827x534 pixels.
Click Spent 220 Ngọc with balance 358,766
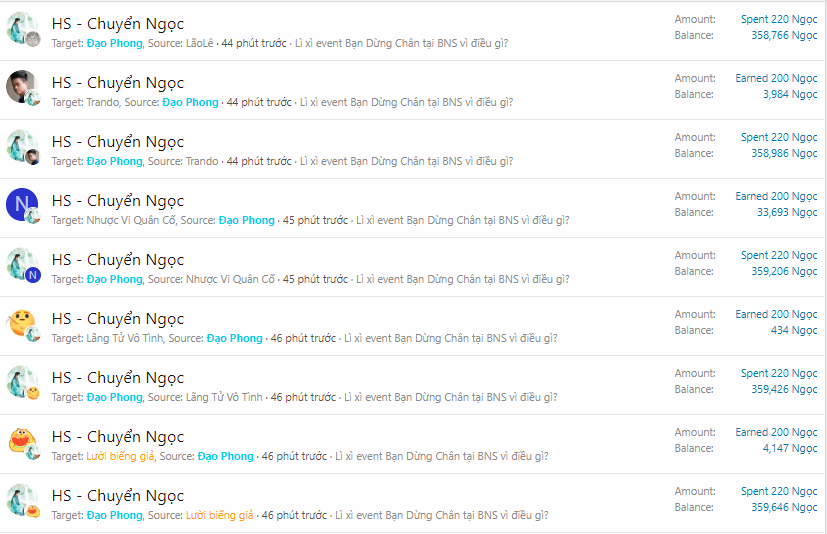tap(779, 20)
